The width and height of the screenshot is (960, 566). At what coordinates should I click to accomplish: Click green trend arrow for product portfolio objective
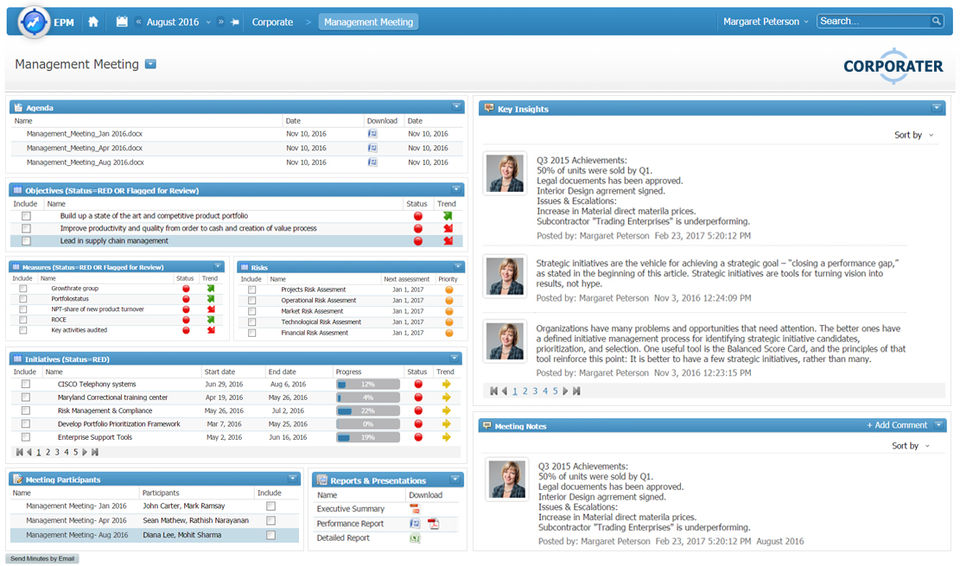click(x=448, y=216)
